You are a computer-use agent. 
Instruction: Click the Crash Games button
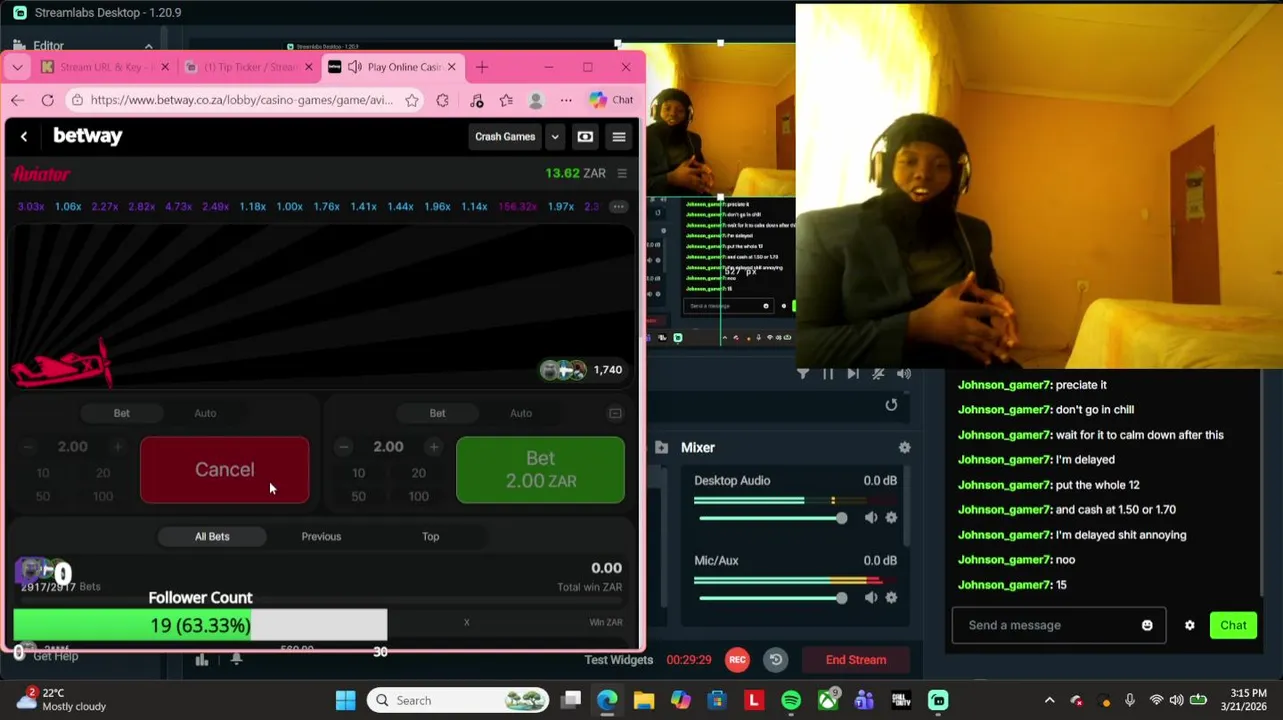pos(505,137)
